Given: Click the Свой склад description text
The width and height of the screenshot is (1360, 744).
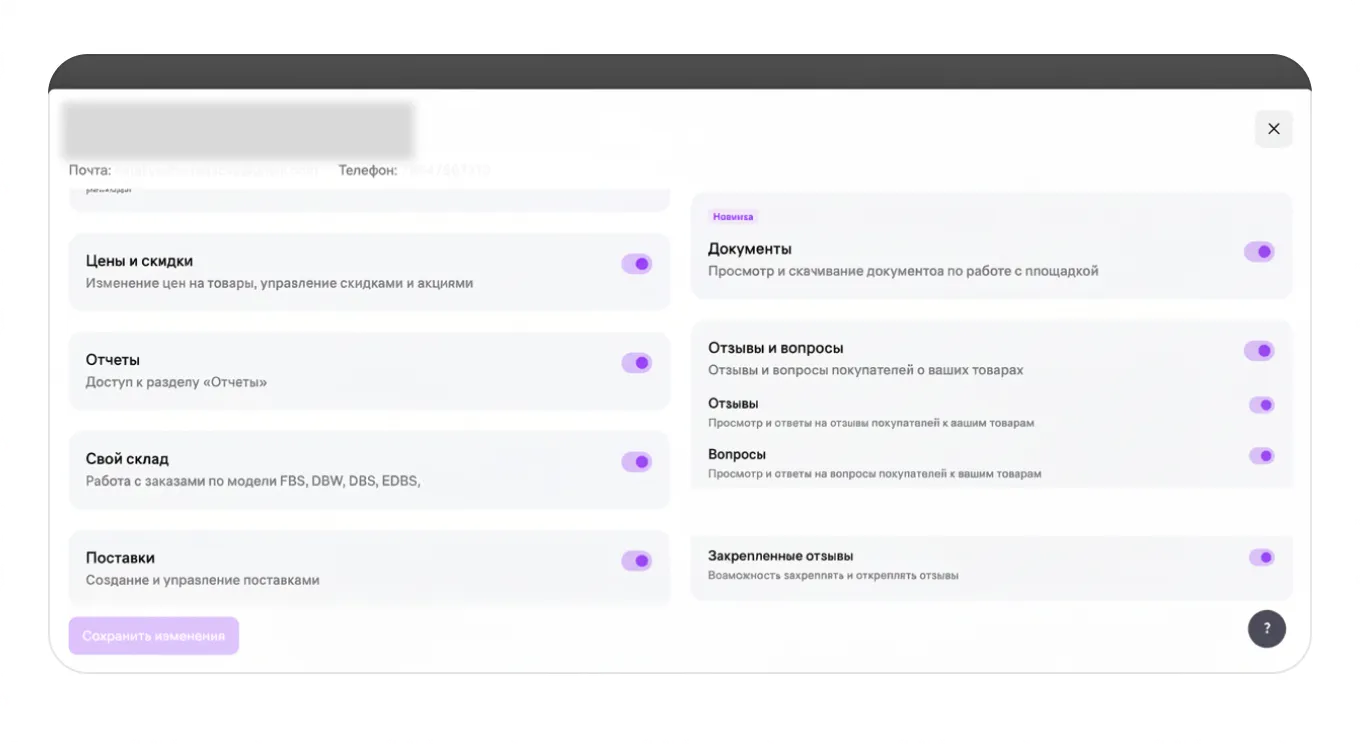Looking at the screenshot, I should tap(253, 481).
